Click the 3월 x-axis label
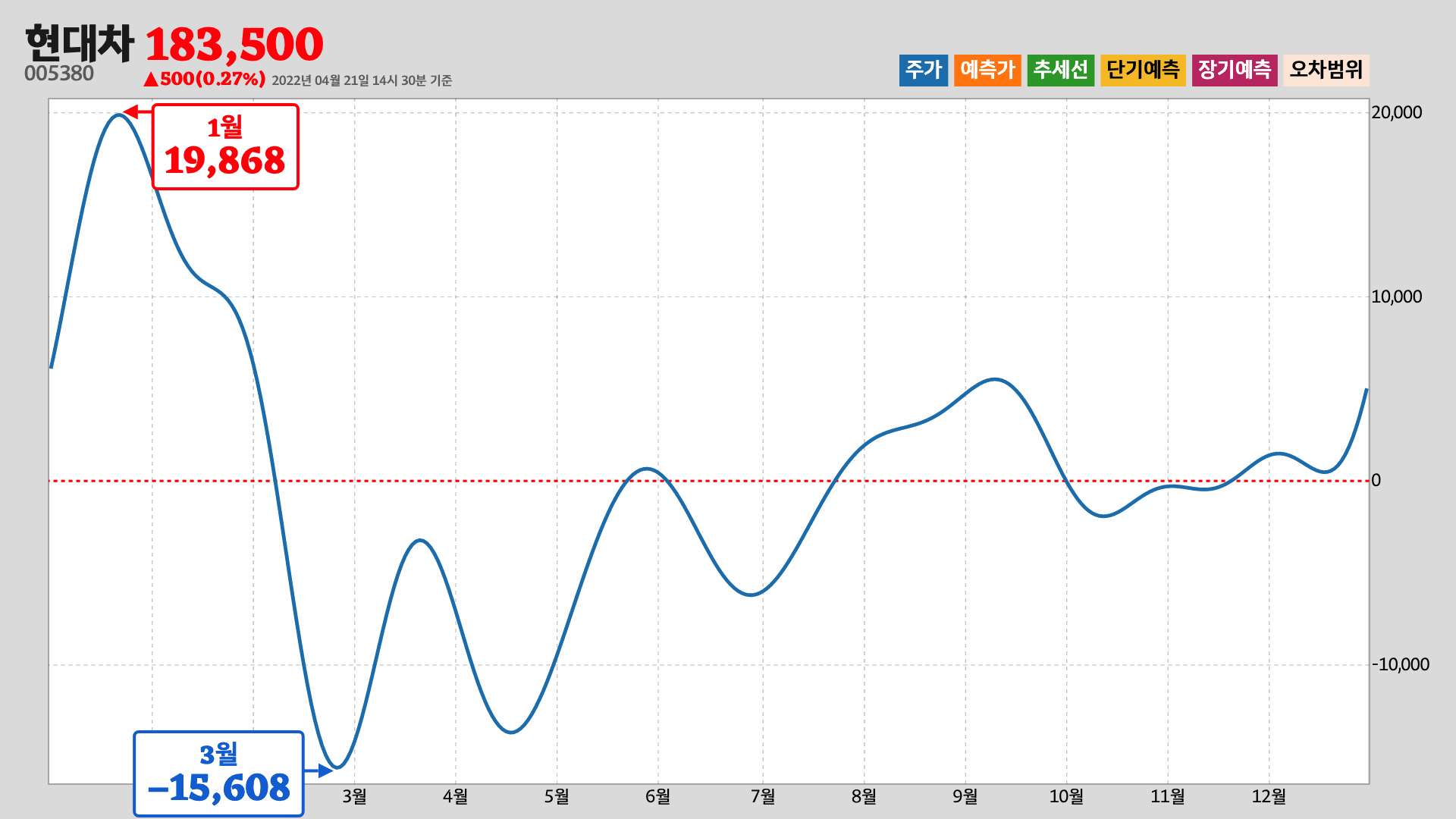This screenshot has width=1456, height=819. [354, 796]
